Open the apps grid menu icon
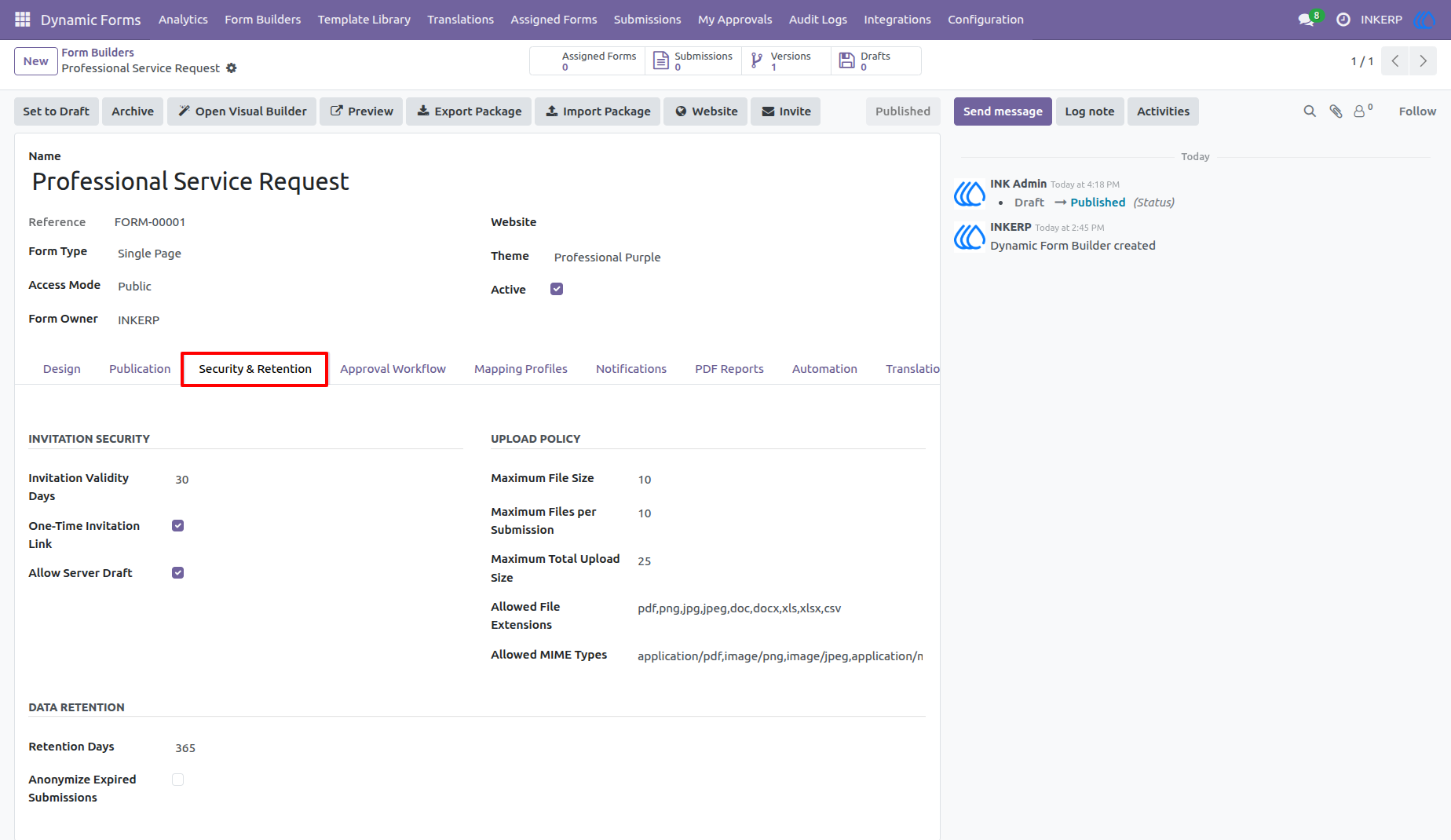This screenshot has height=840, width=1451. coord(23,20)
